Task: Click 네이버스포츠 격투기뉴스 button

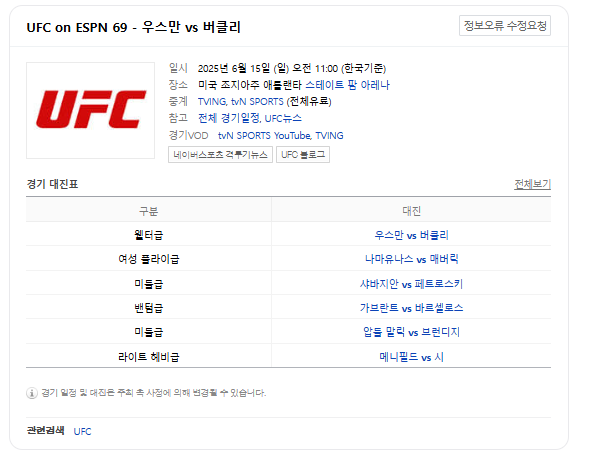Action: [x=220, y=155]
